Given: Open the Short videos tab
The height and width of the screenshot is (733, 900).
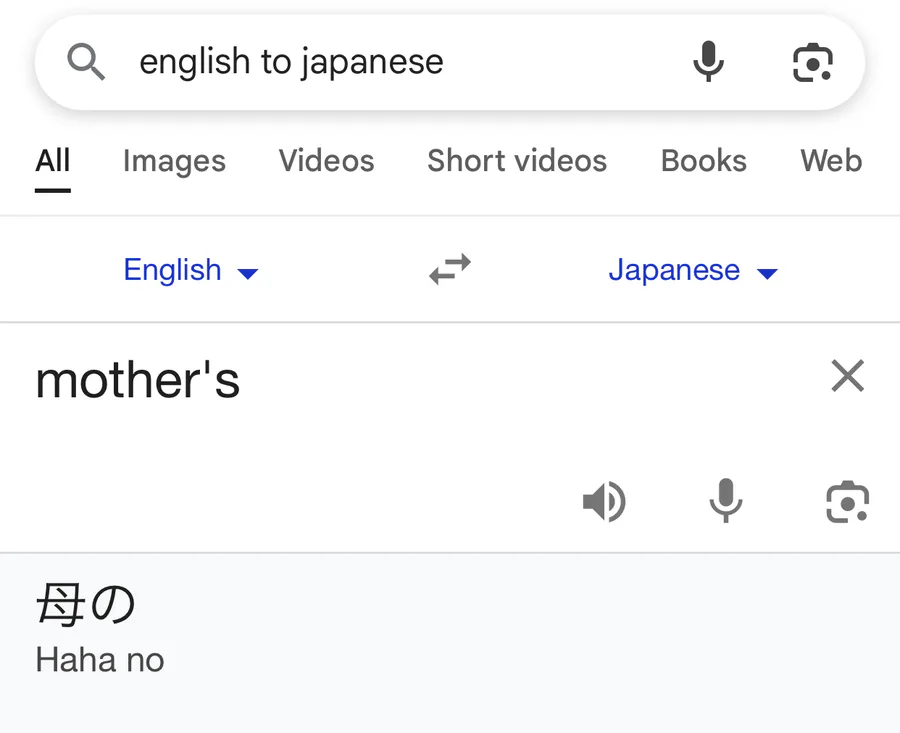Looking at the screenshot, I should tap(517, 161).
